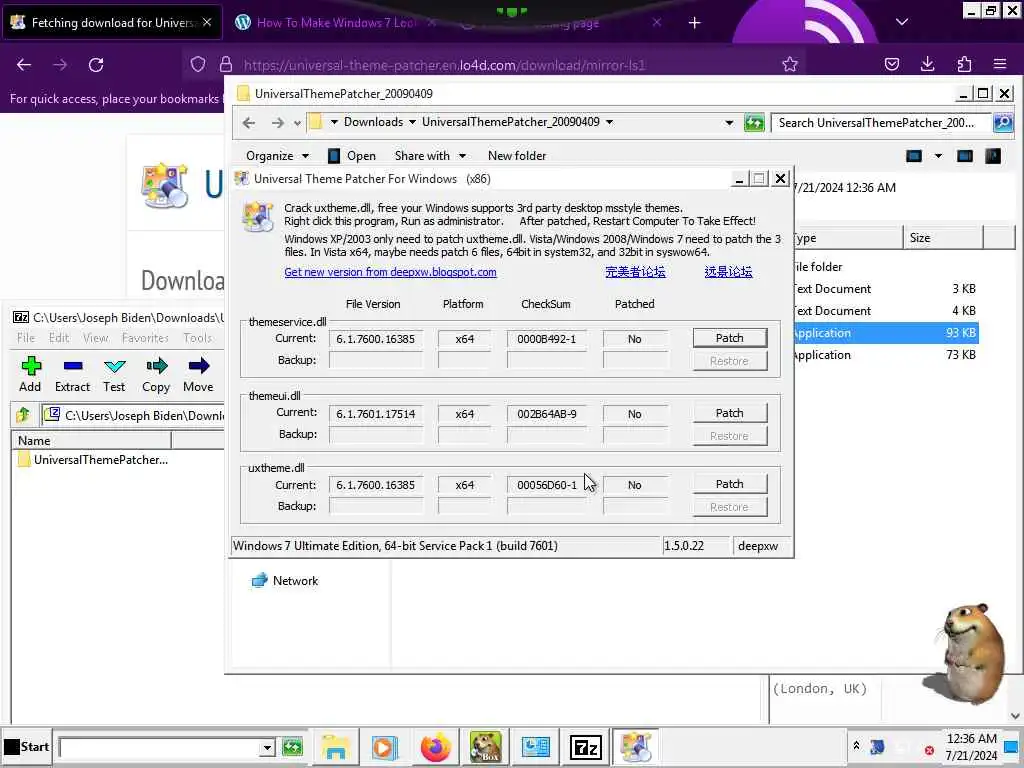
Task: Open 7-Zip taskbar button
Action: pos(585,747)
